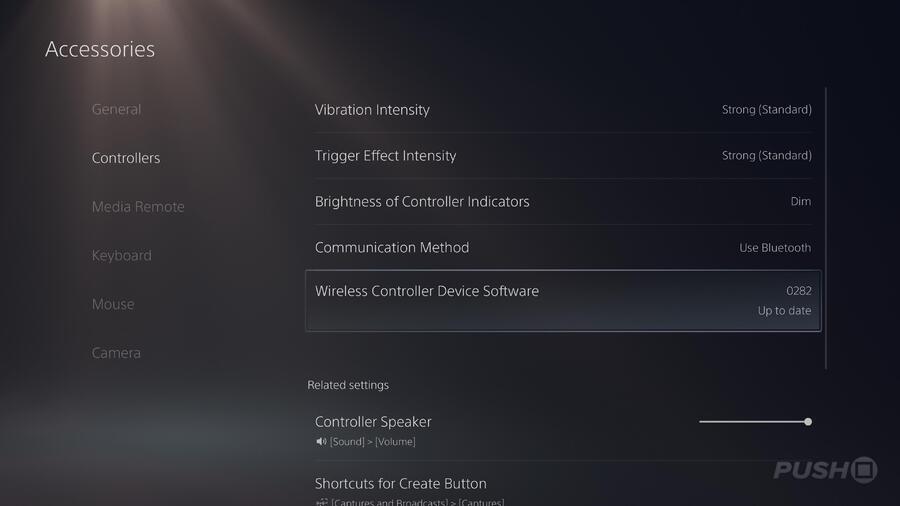Open the Mouse settings category
Screen dimensions: 900x506
click(x=113, y=304)
